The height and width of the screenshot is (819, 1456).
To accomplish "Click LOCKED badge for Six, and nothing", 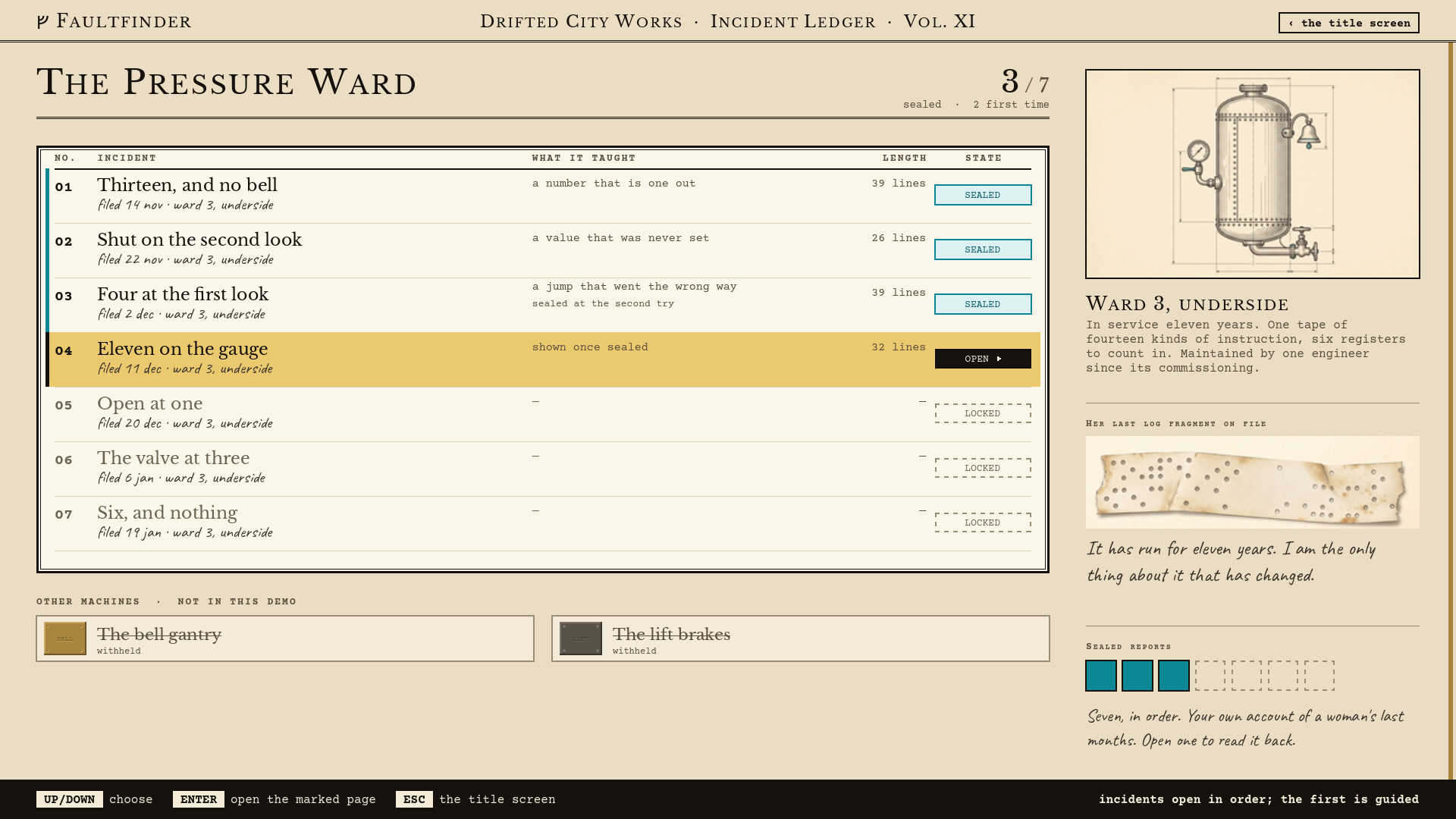I will [983, 522].
